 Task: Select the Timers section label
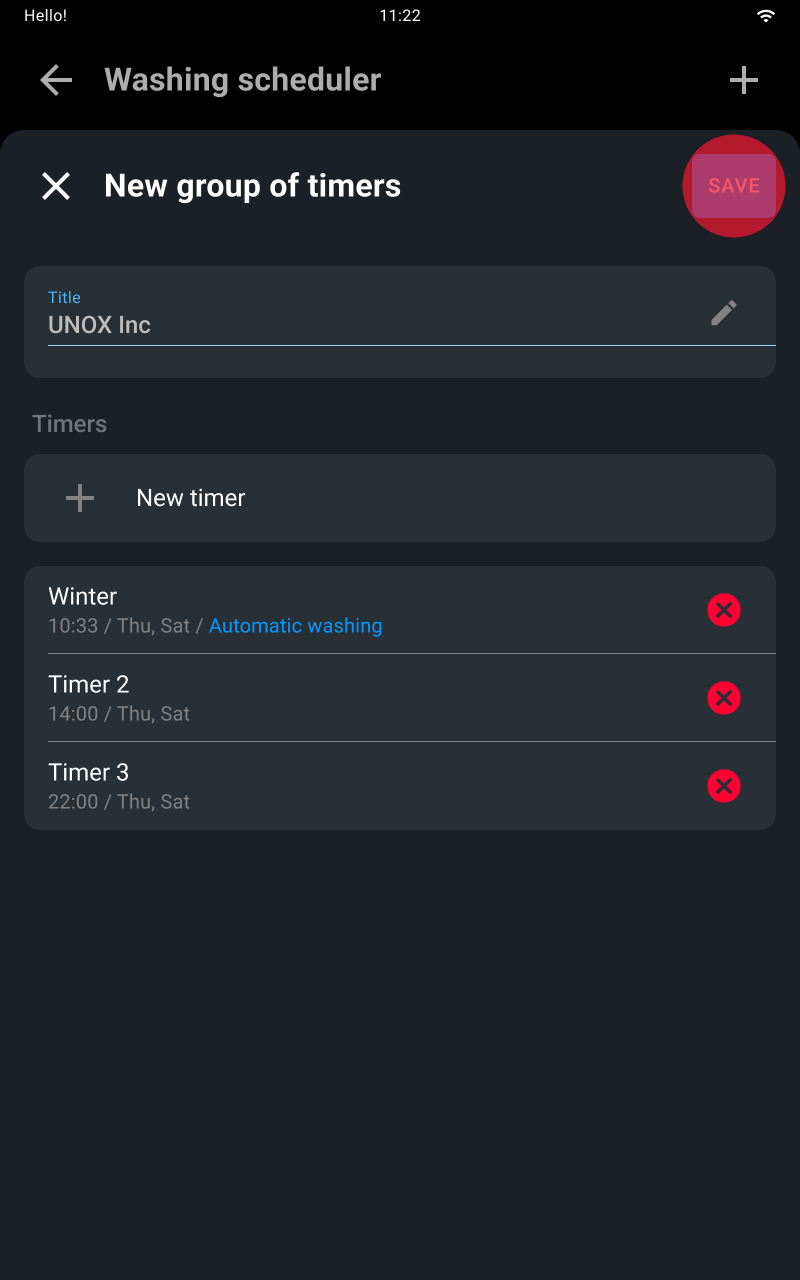click(70, 424)
